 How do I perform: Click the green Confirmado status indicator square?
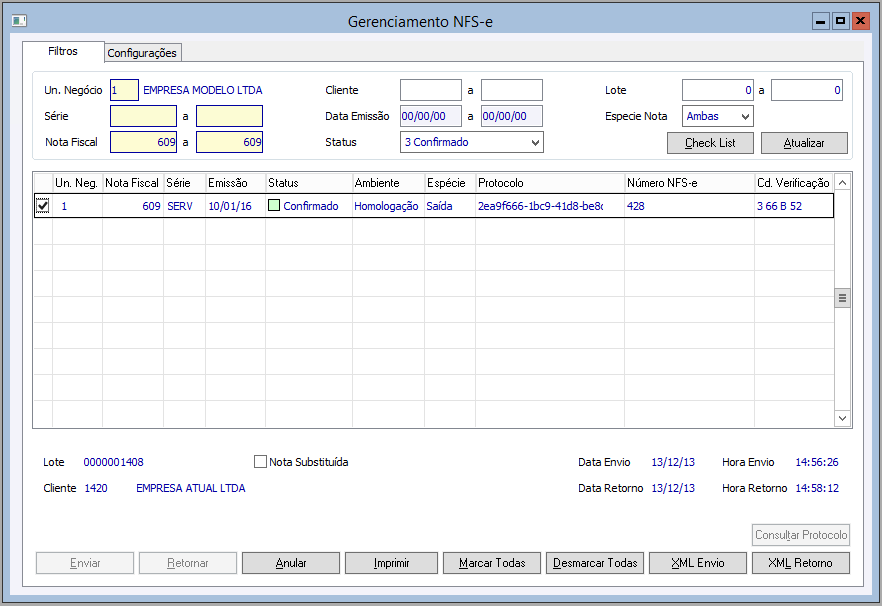point(274,206)
